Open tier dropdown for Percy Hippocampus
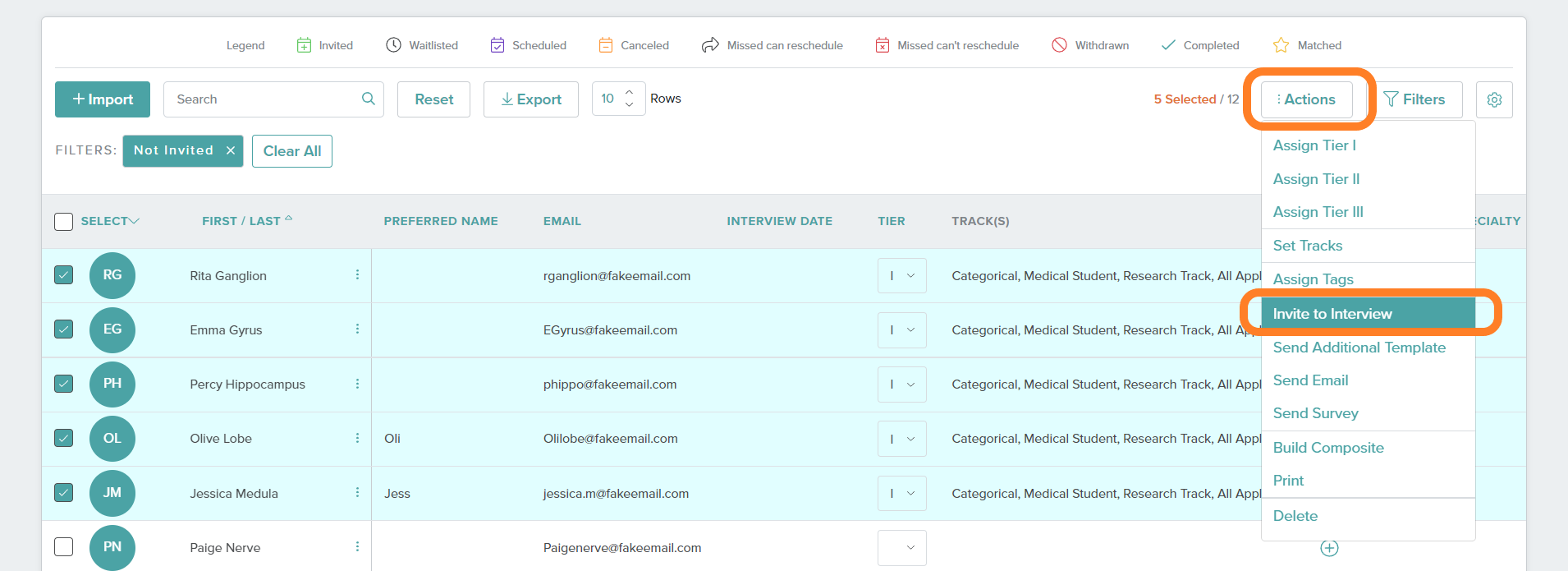The width and height of the screenshot is (1568, 571). 902,385
